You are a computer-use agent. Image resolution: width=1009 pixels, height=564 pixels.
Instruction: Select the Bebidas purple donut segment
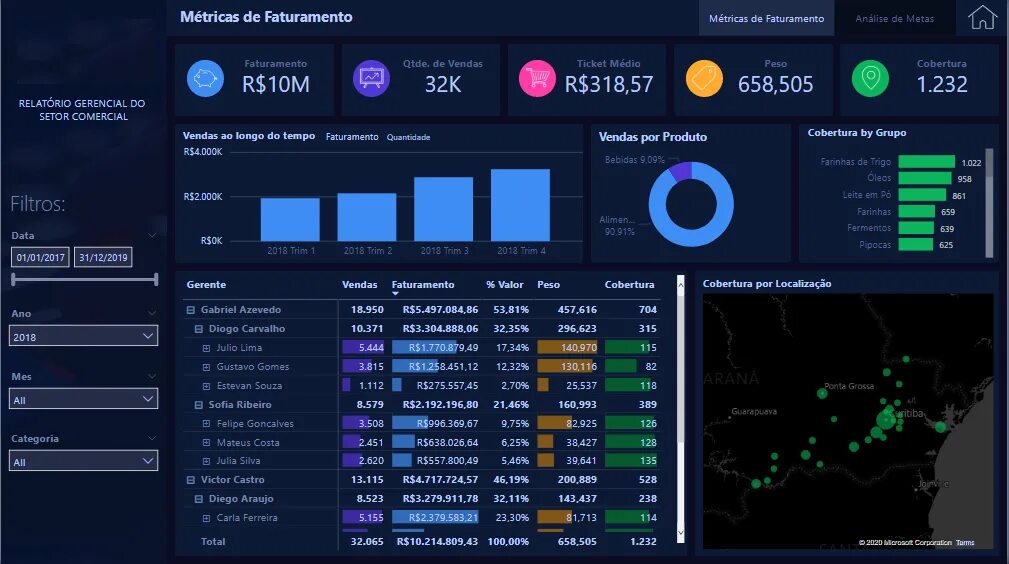(x=681, y=170)
